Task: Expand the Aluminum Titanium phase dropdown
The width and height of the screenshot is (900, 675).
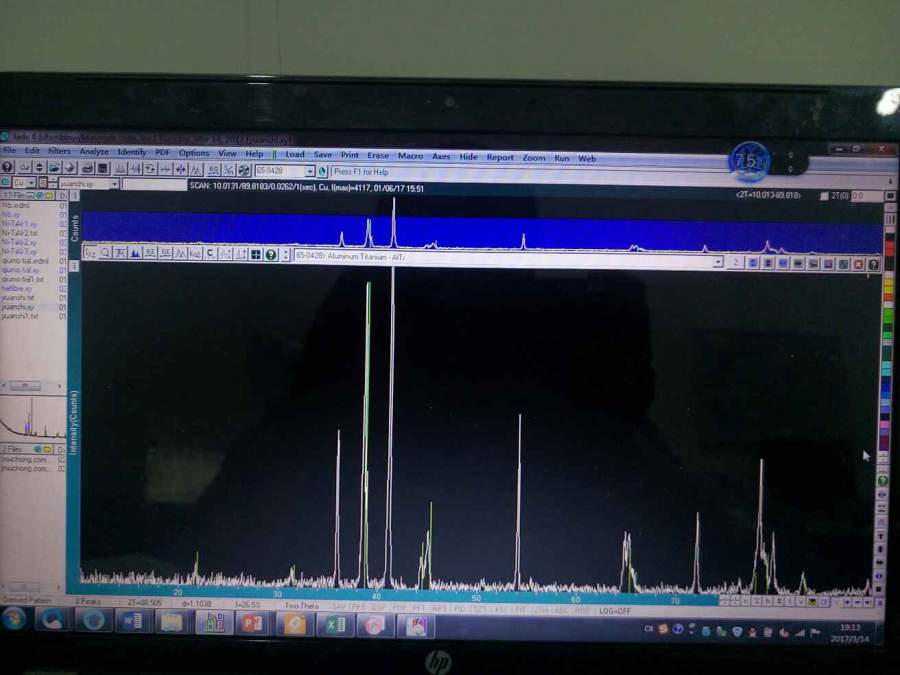Action: point(717,262)
